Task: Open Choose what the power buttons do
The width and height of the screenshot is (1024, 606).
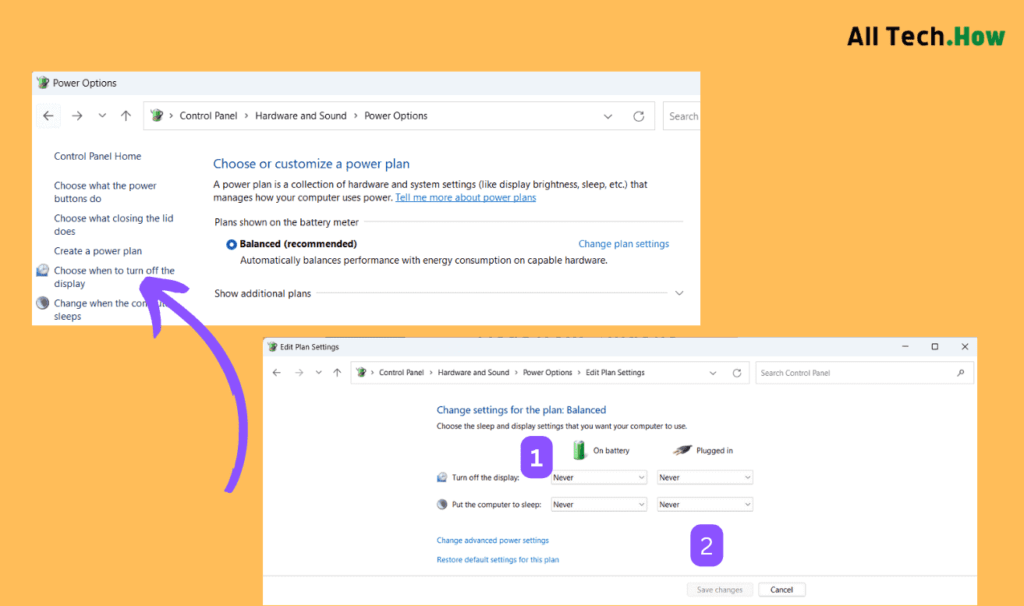Action: pyautogui.click(x=105, y=192)
